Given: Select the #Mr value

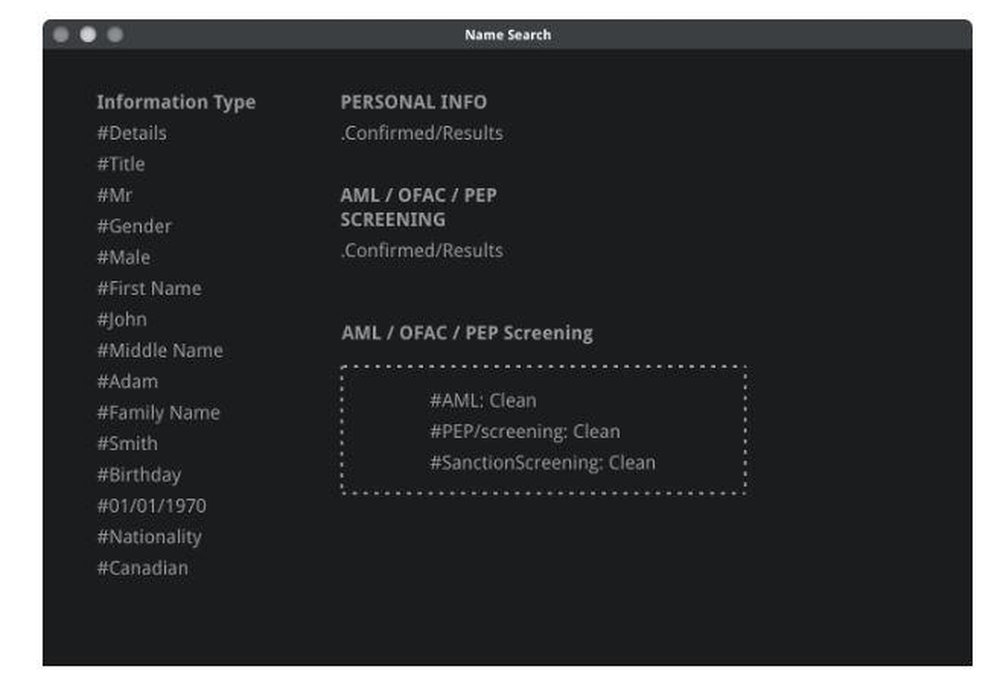Looking at the screenshot, I should (113, 195).
